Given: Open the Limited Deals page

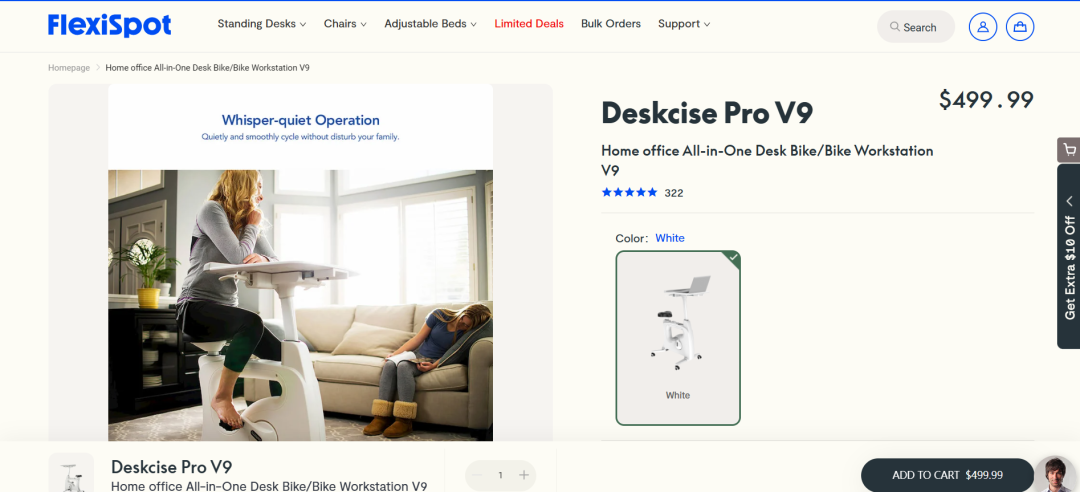Looking at the screenshot, I should pyautogui.click(x=529, y=23).
